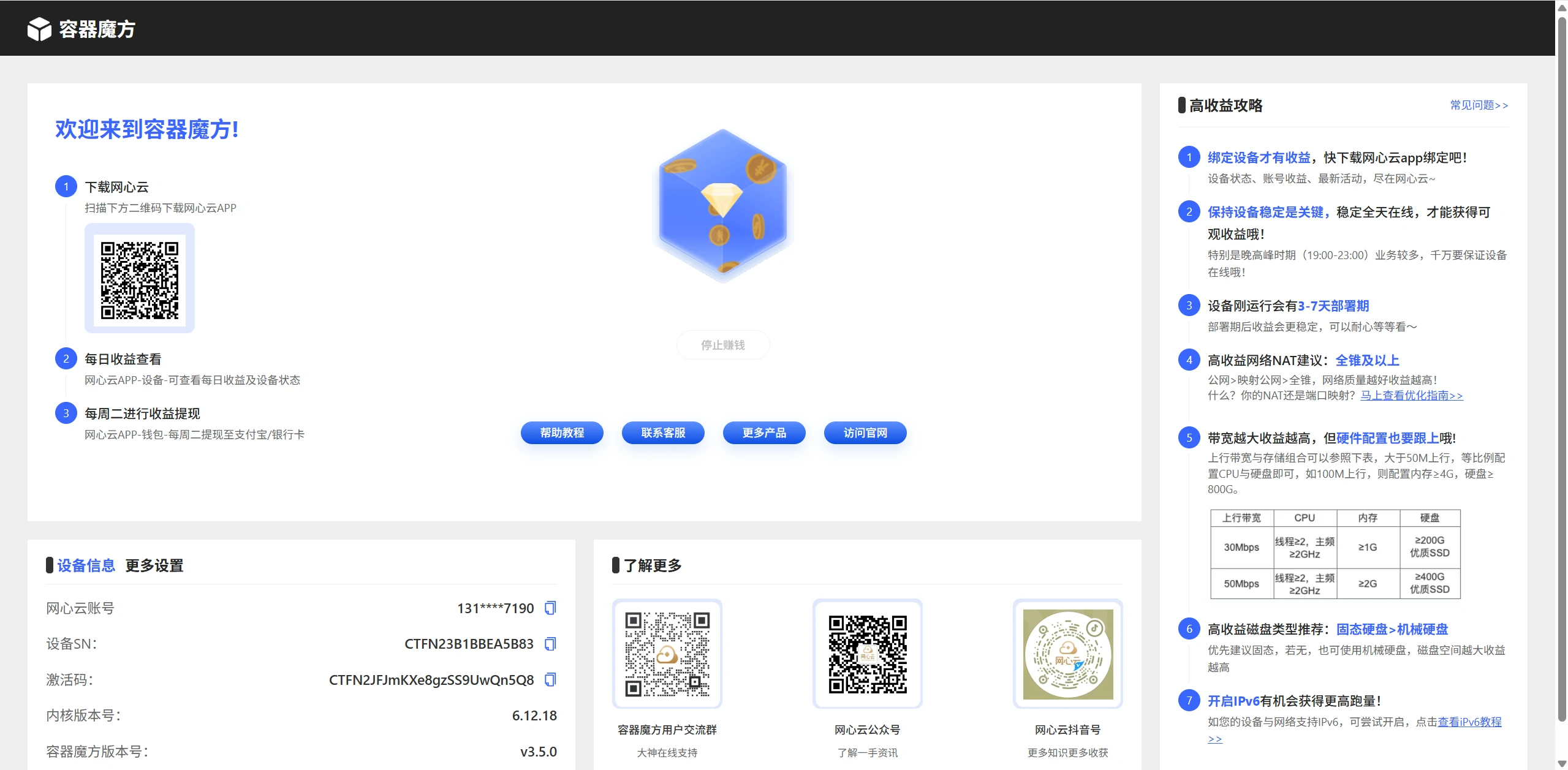Image resolution: width=1568 pixels, height=770 pixels.
Task: Copy the 设备SN value
Action: click(x=550, y=644)
